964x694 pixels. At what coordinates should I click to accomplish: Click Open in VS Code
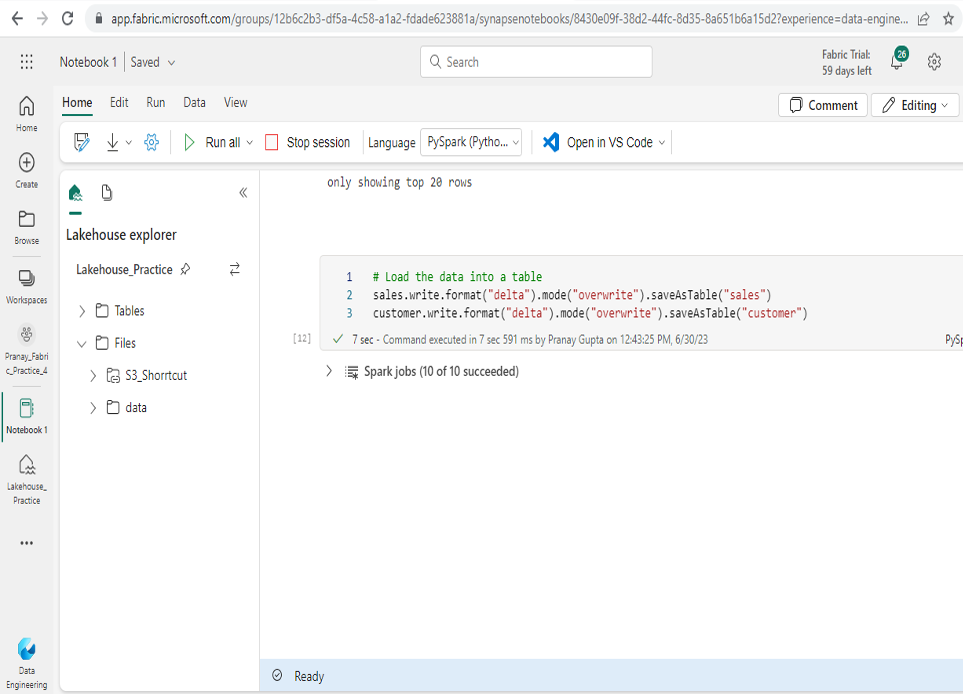597,142
